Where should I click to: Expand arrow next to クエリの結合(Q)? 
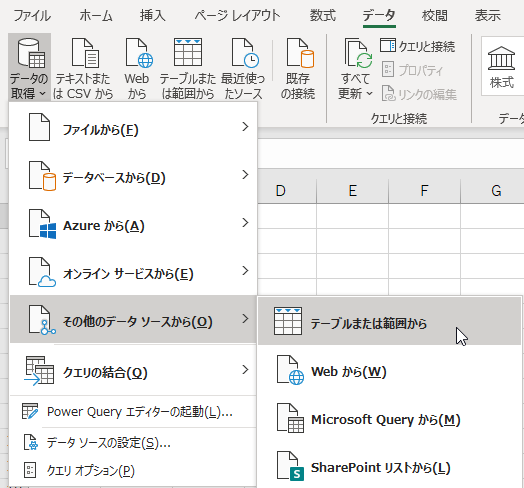(245, 370)
